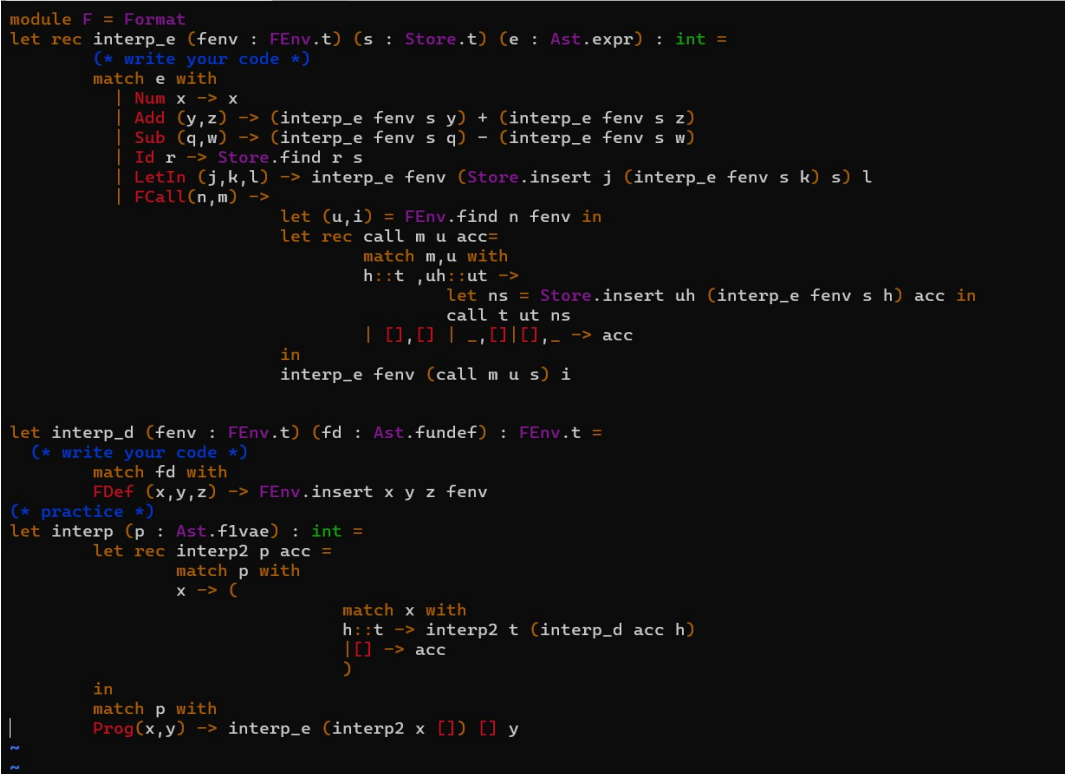Click the 'FCall(n,m) ->' line
1065x774 pixels.
[201, 197]
